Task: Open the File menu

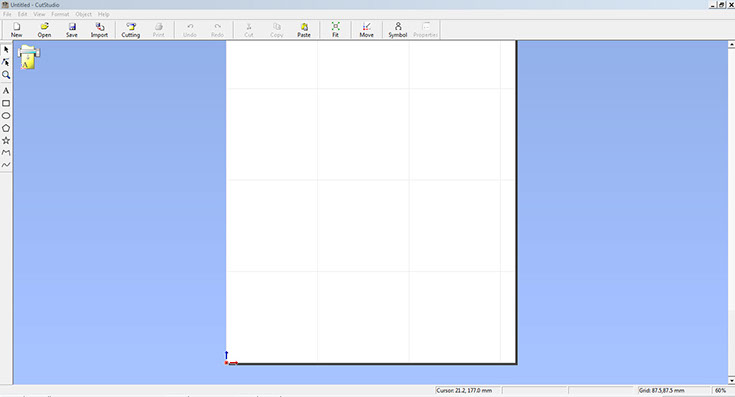Action: point(7,14)
